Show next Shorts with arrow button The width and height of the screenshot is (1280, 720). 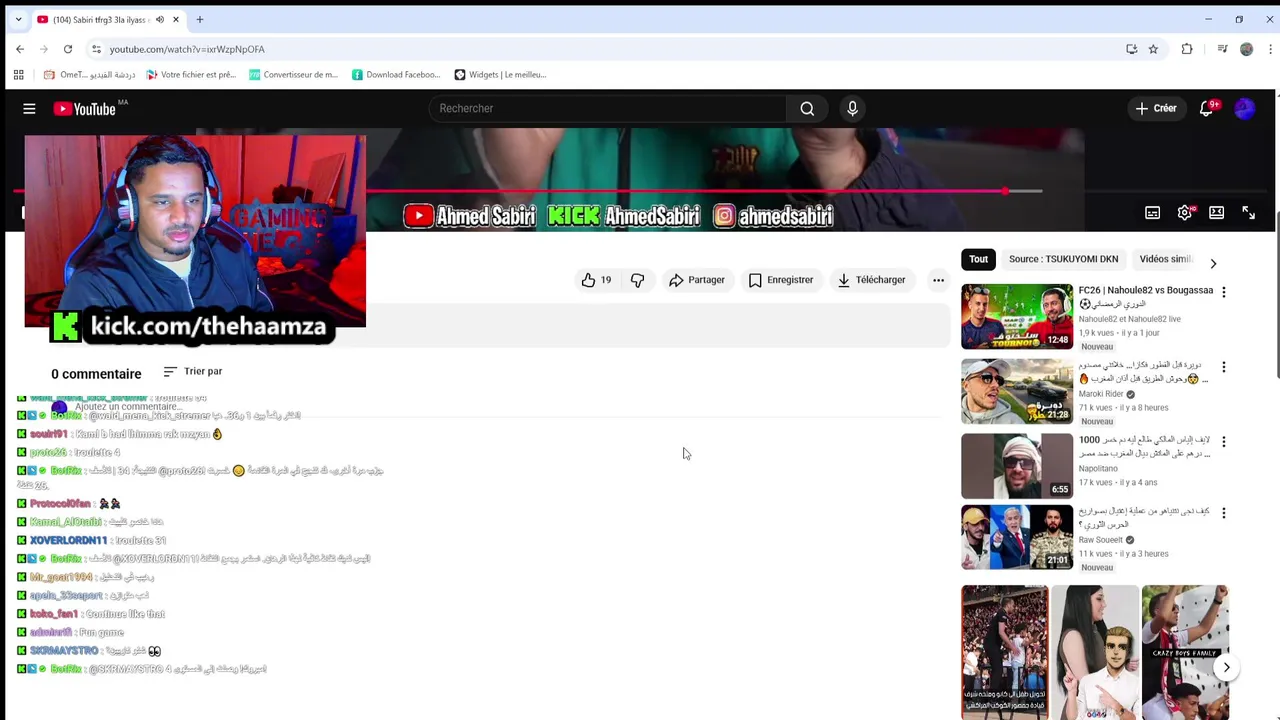coord(1226,667)
